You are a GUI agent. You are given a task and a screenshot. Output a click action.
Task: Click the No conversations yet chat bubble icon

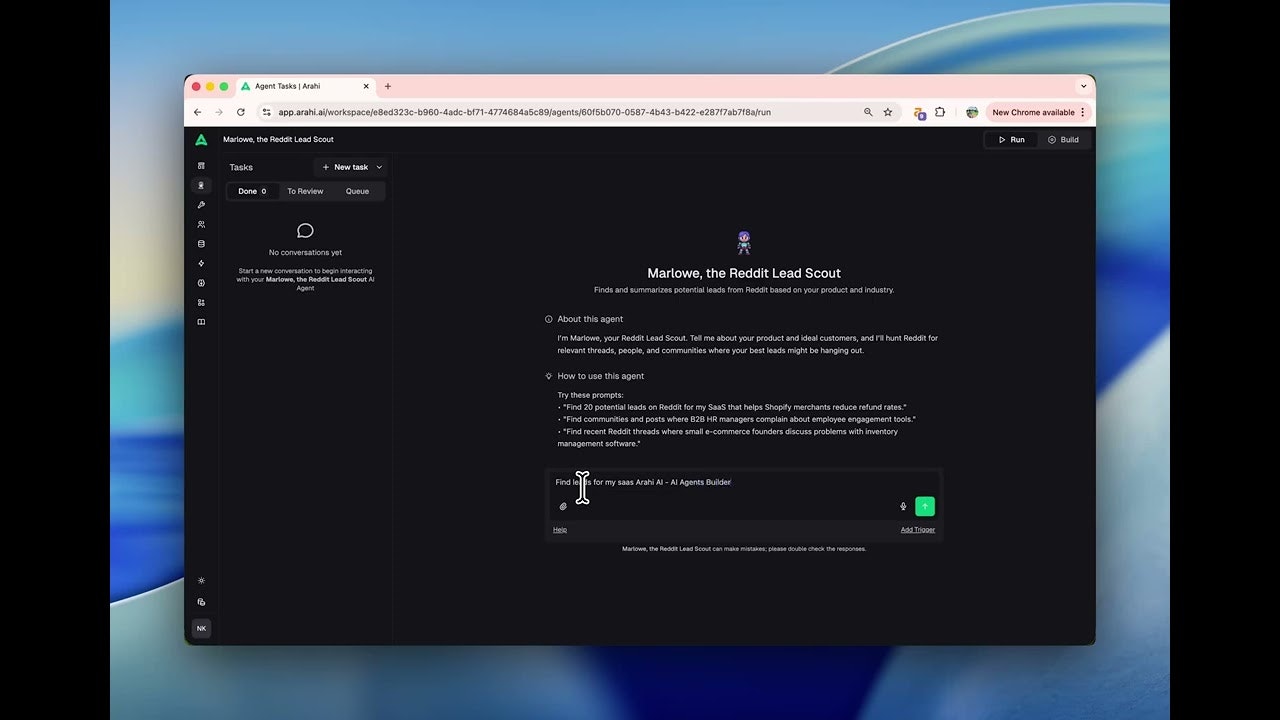point(305,231)
